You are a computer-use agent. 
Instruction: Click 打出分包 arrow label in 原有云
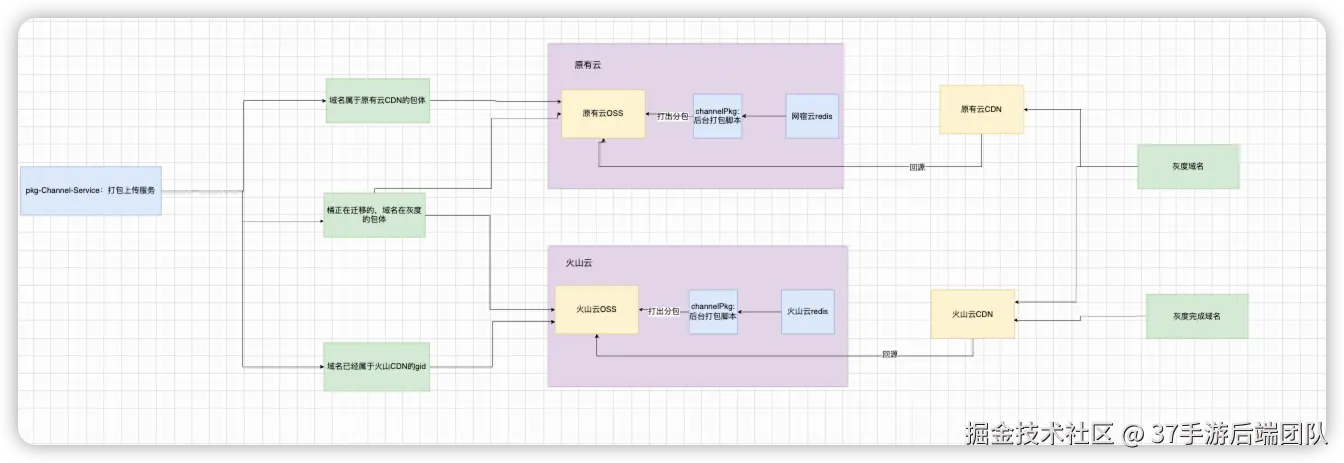(668, 116)
